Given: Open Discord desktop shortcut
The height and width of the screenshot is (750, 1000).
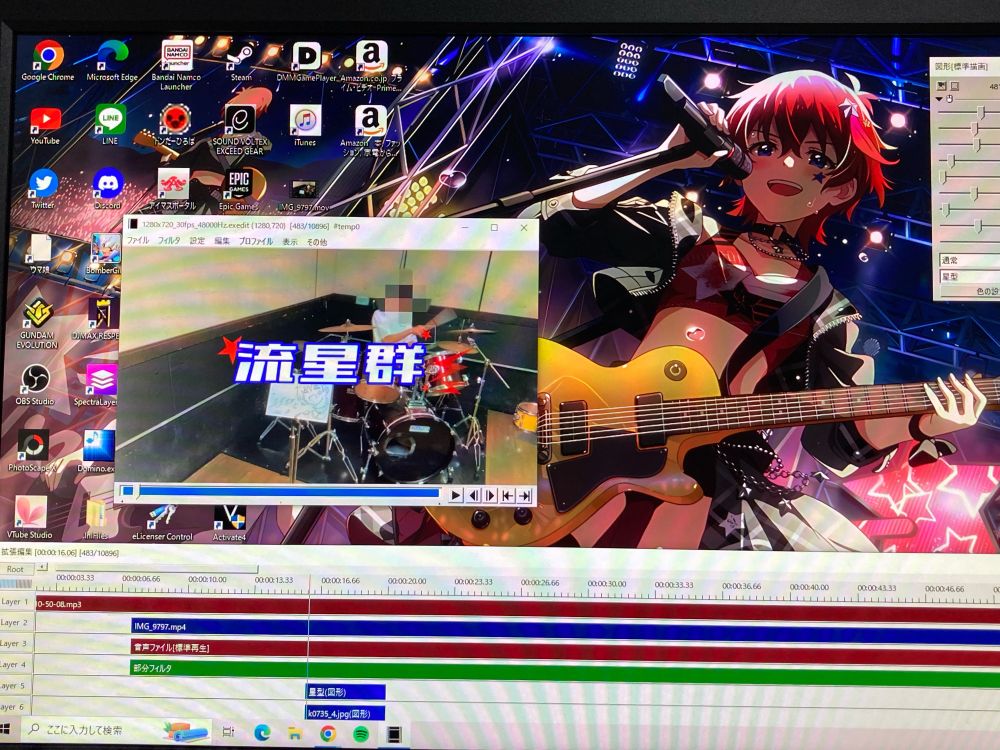Looking at the screenshot, I should point(108,189).
